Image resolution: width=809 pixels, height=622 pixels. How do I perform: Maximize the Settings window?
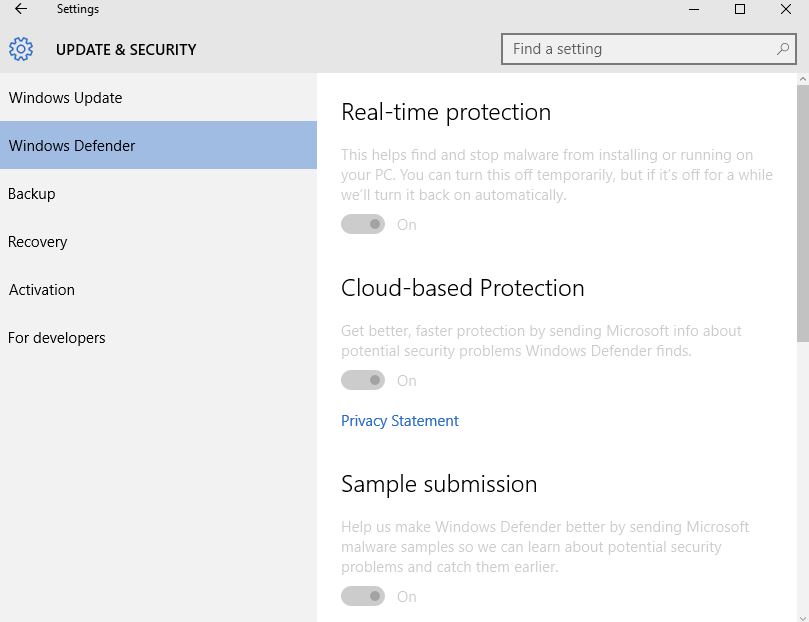[740, 9]
